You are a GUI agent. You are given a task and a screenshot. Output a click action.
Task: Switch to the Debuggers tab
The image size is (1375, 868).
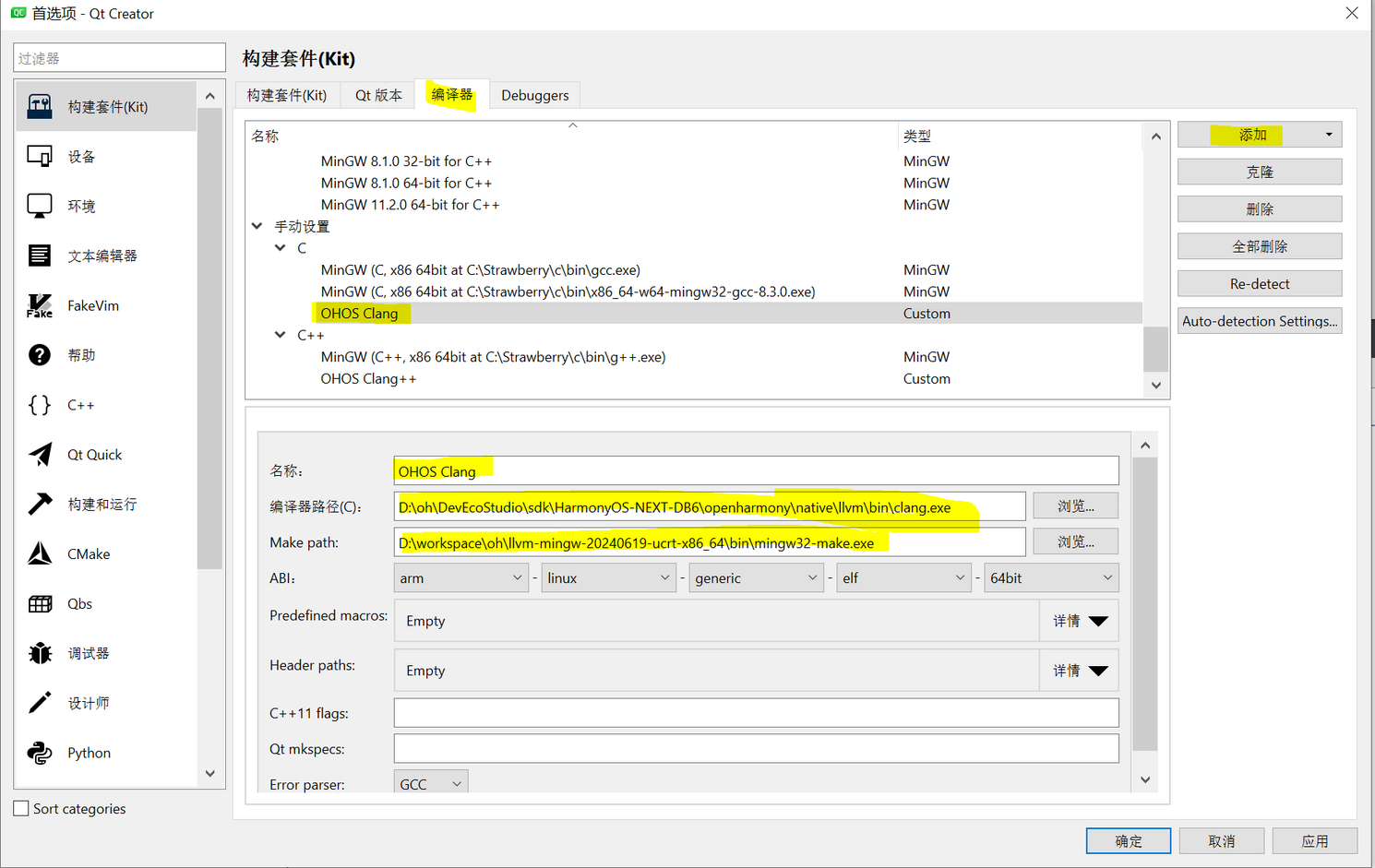[534, 94]
